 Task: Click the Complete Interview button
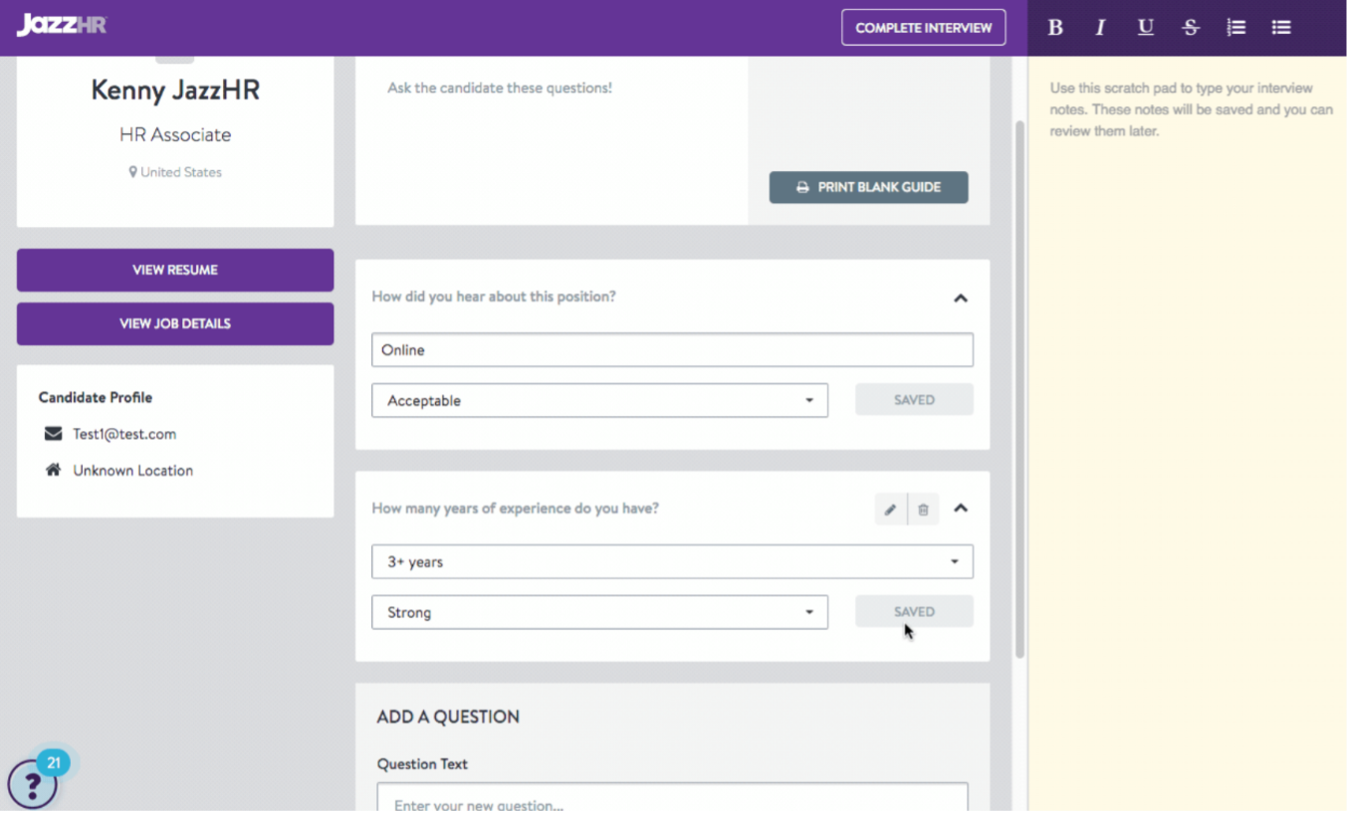[923, 28]
